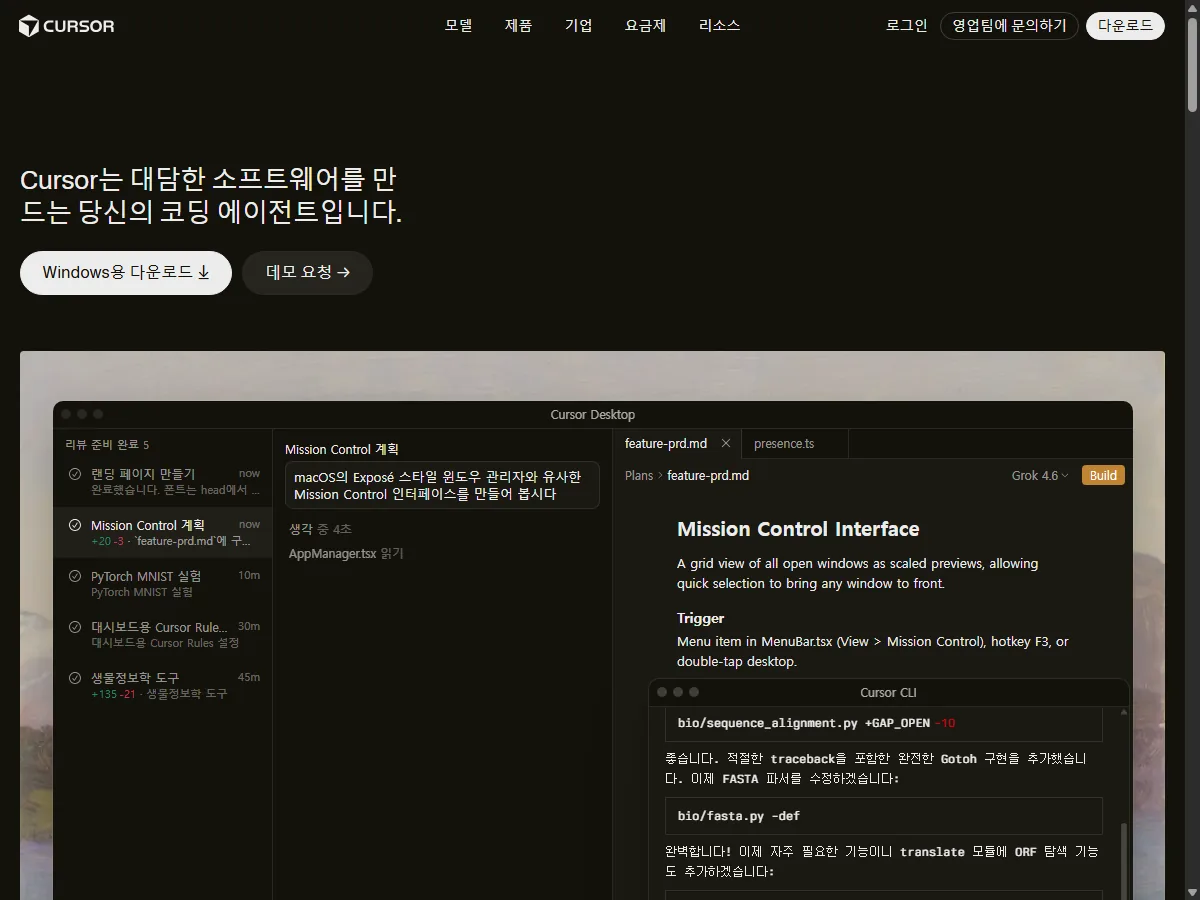
Task: Select the Mission Control 계획 task
Action: pyautogui.click(x=163, y=532)
